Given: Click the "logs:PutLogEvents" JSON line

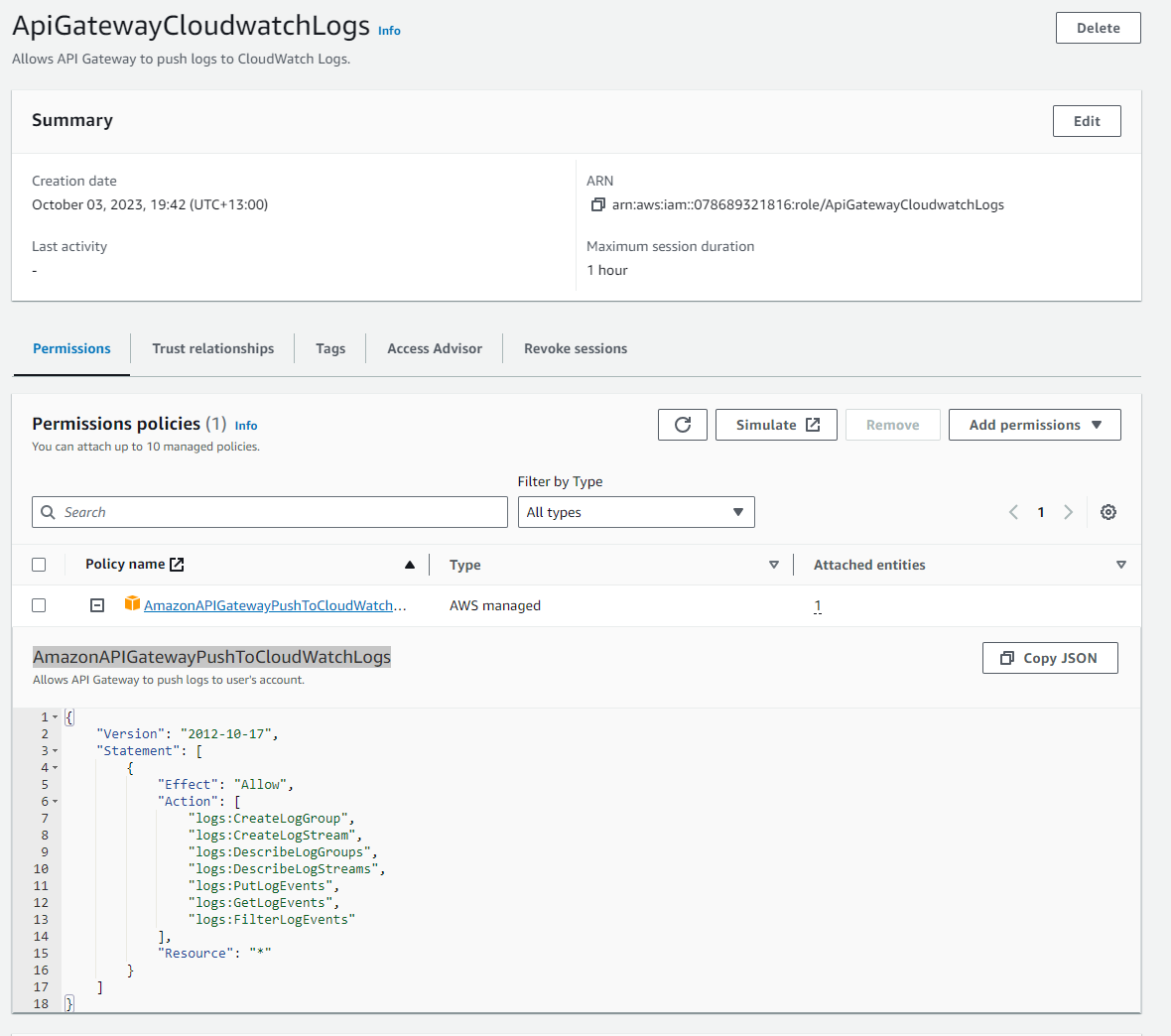Looking at the screenshot, I should click(x=264, y=886).
